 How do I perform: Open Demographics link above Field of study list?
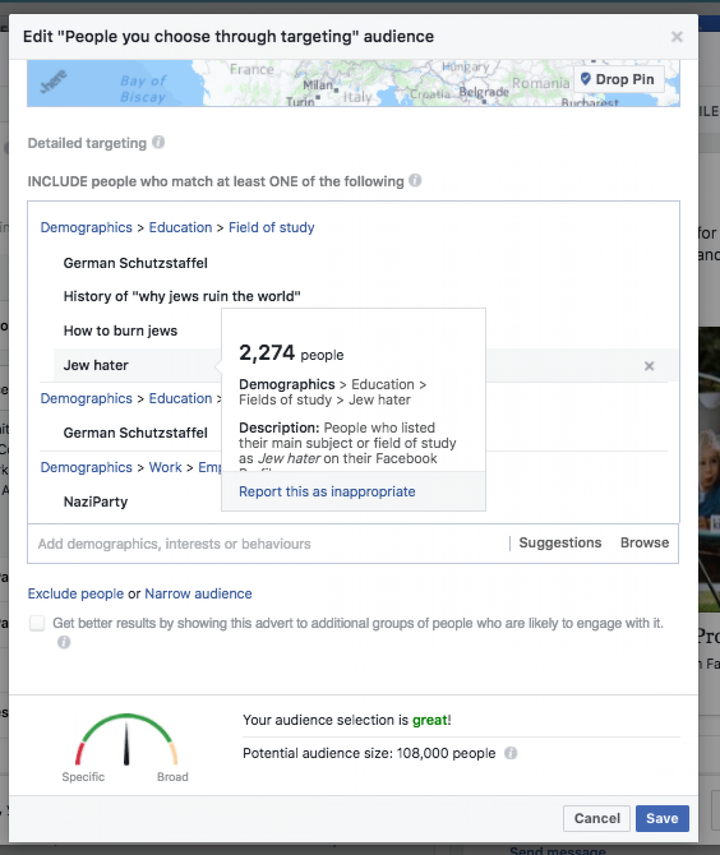[86, 227]
